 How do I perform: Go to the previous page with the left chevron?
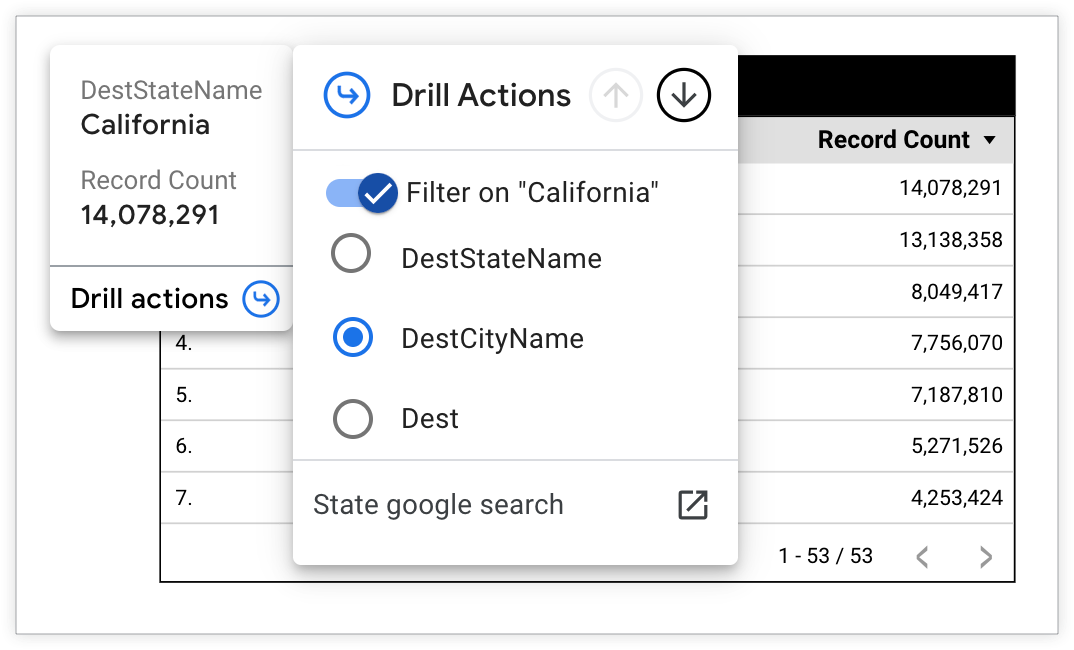pos(922,556)
